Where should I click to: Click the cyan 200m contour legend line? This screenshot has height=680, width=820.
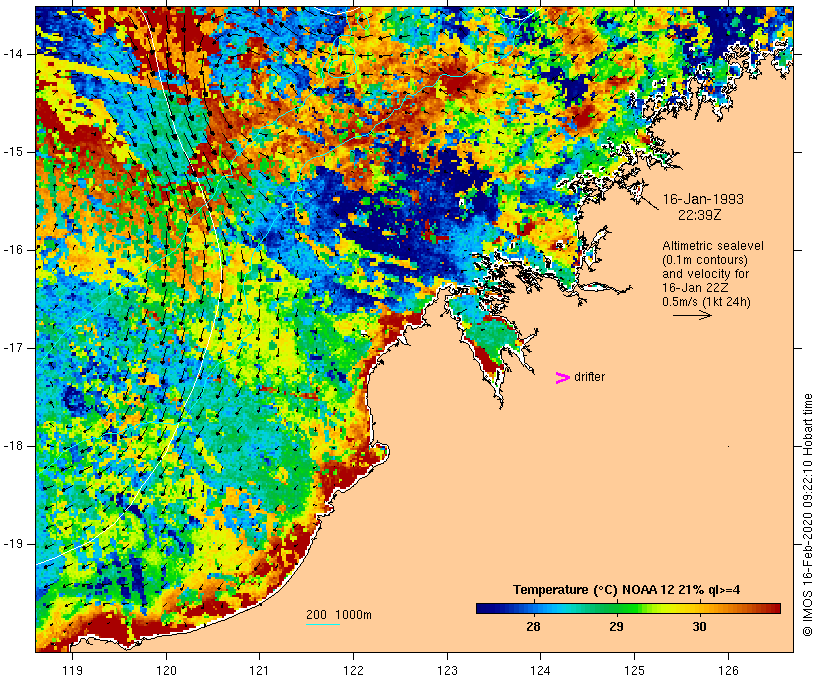(x=323, y=624)
